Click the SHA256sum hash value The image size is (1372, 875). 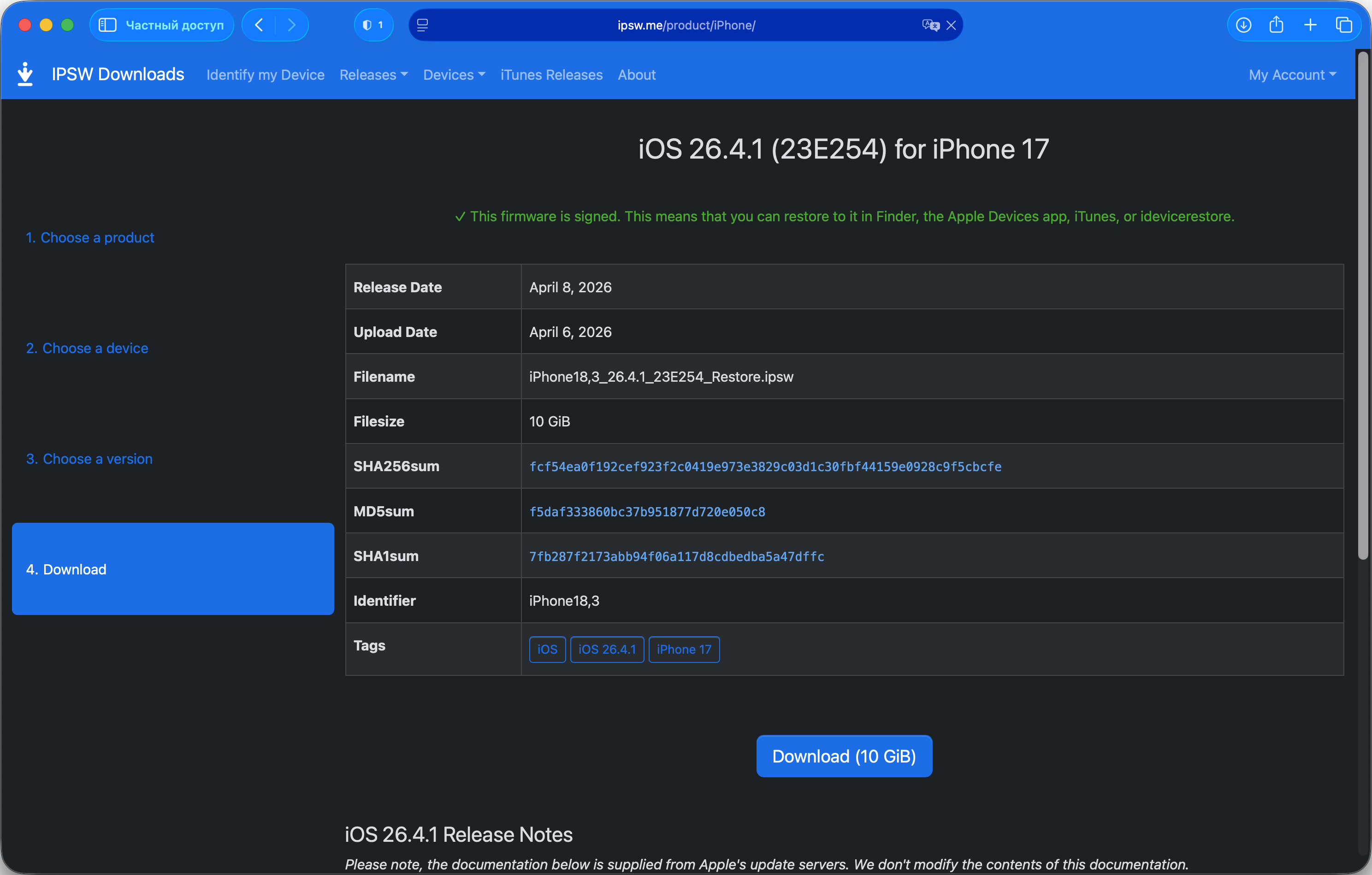[765, 467]
